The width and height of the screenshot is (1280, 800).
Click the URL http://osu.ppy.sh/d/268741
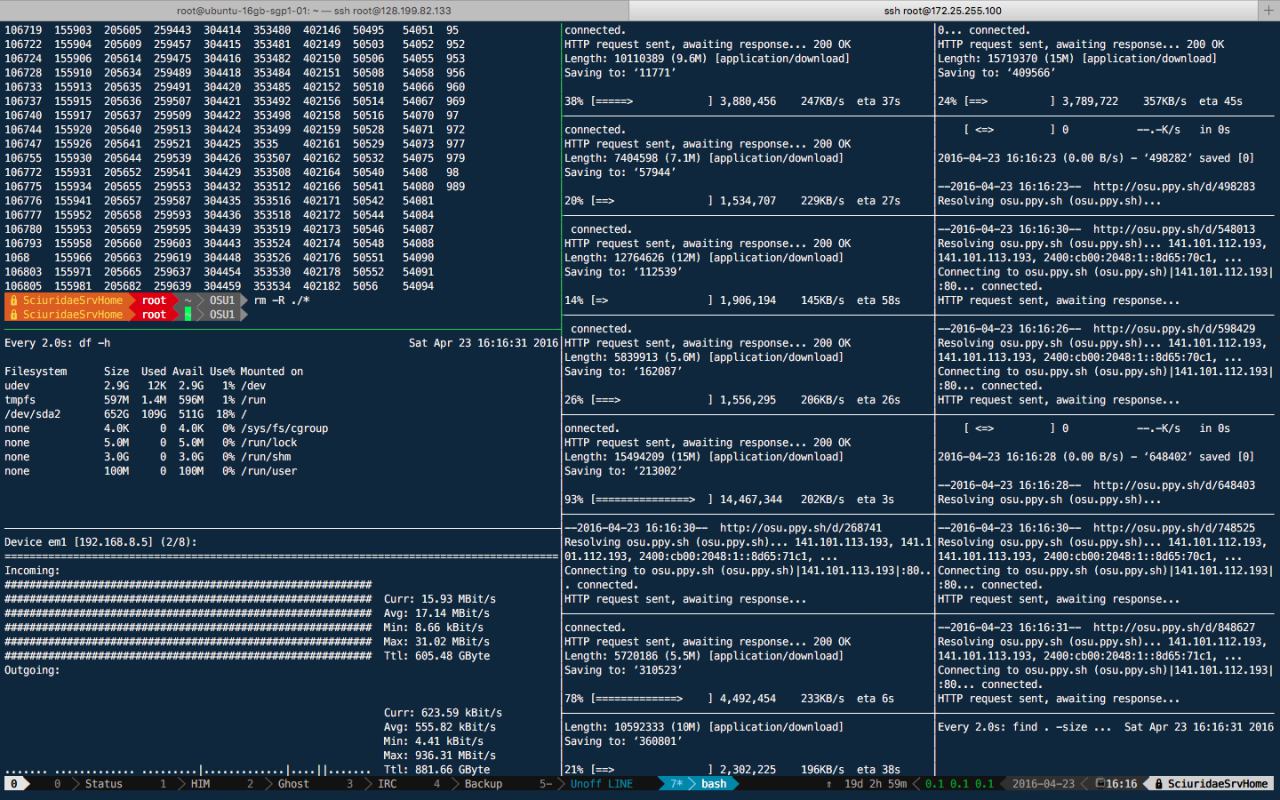click(x=801, y=528)
